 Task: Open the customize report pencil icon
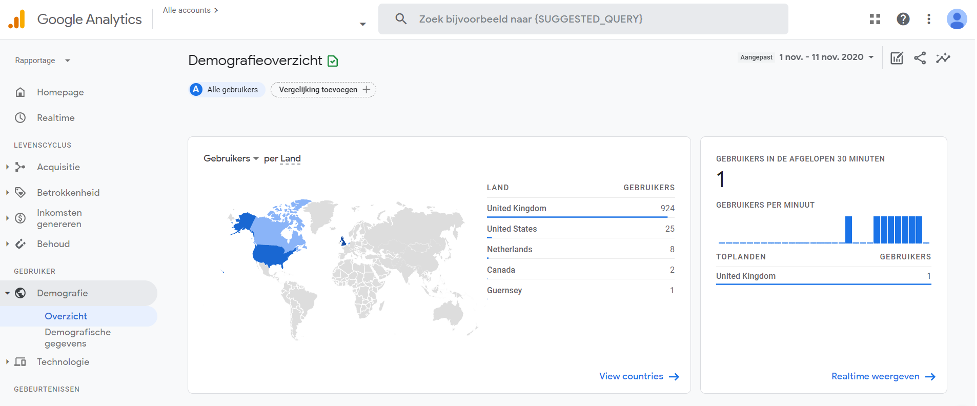pyautogui.click(x=897, y=58)
